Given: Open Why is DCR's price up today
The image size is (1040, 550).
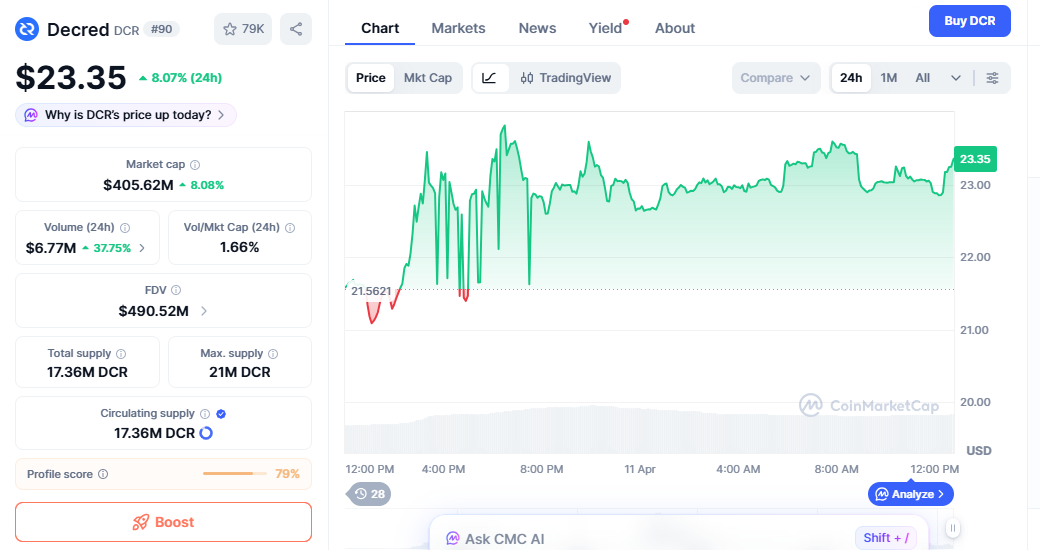Looking at the screenshot, I should (126, 115).
